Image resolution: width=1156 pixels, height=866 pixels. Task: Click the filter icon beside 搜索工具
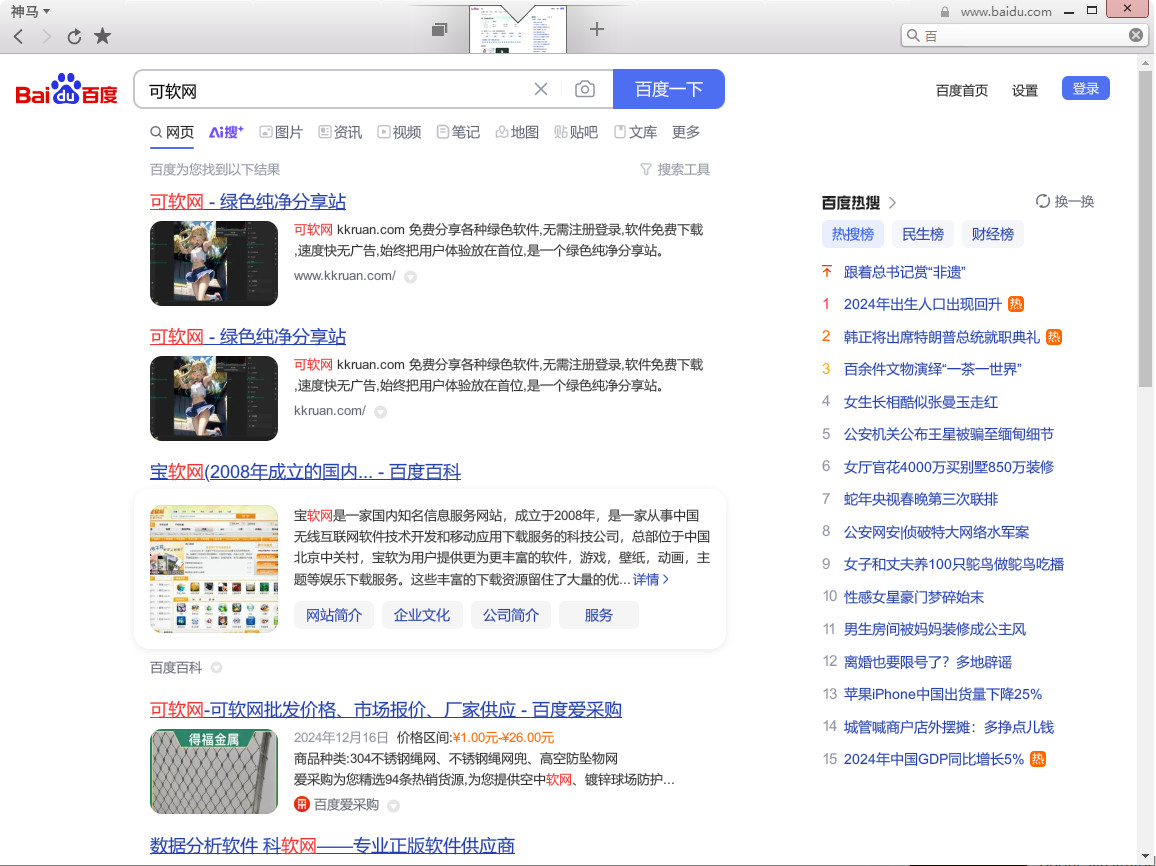646,170
